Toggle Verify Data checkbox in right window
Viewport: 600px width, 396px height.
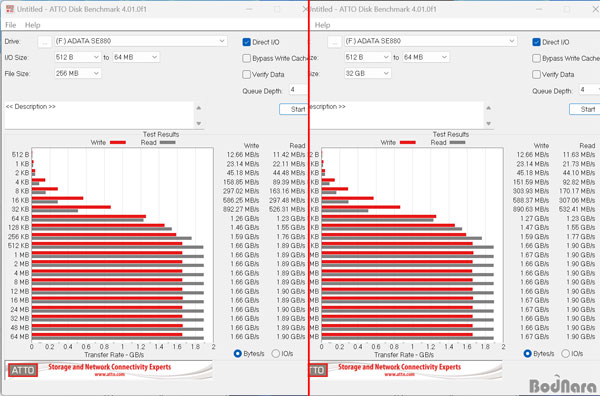point(536,74)
